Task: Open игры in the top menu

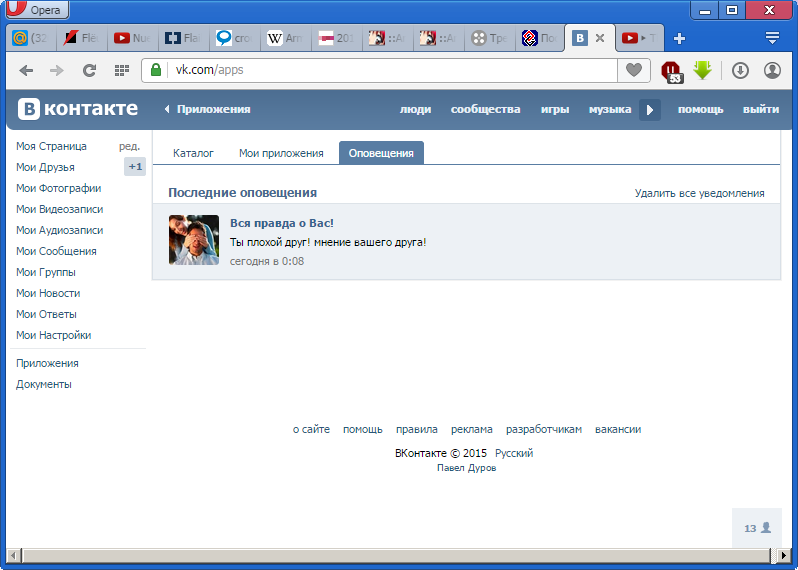Action: tap(555, 109)
